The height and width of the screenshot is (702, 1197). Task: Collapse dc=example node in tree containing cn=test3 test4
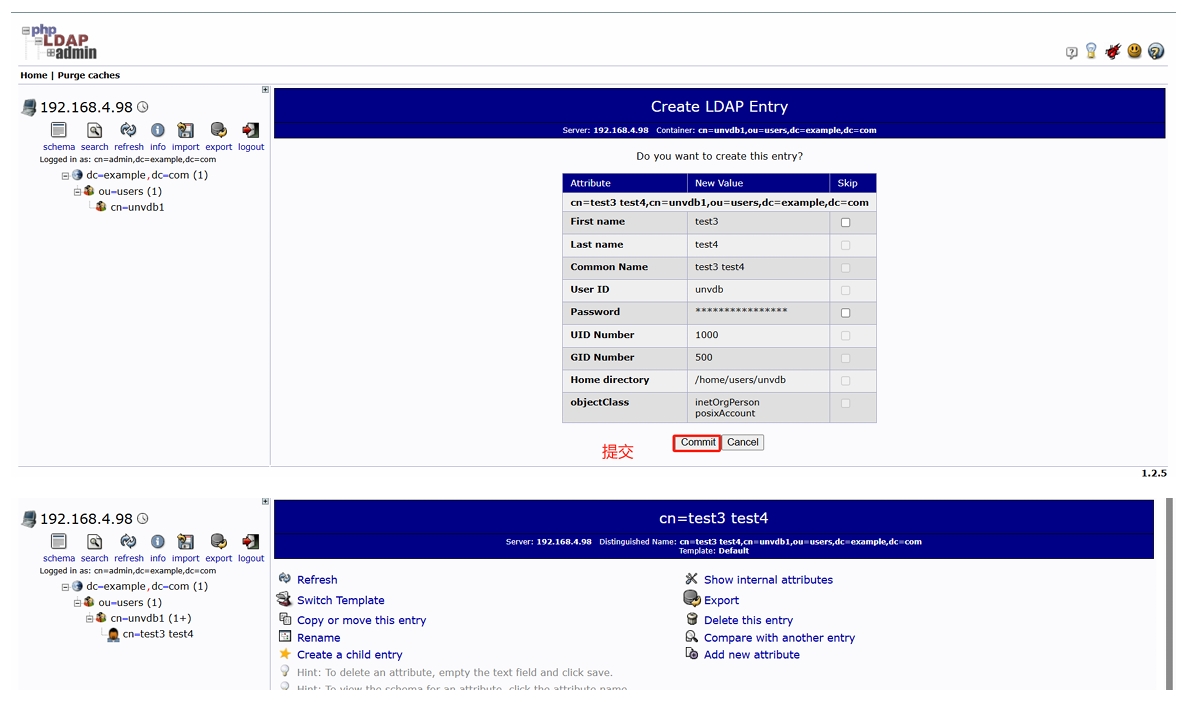[65, 587]
